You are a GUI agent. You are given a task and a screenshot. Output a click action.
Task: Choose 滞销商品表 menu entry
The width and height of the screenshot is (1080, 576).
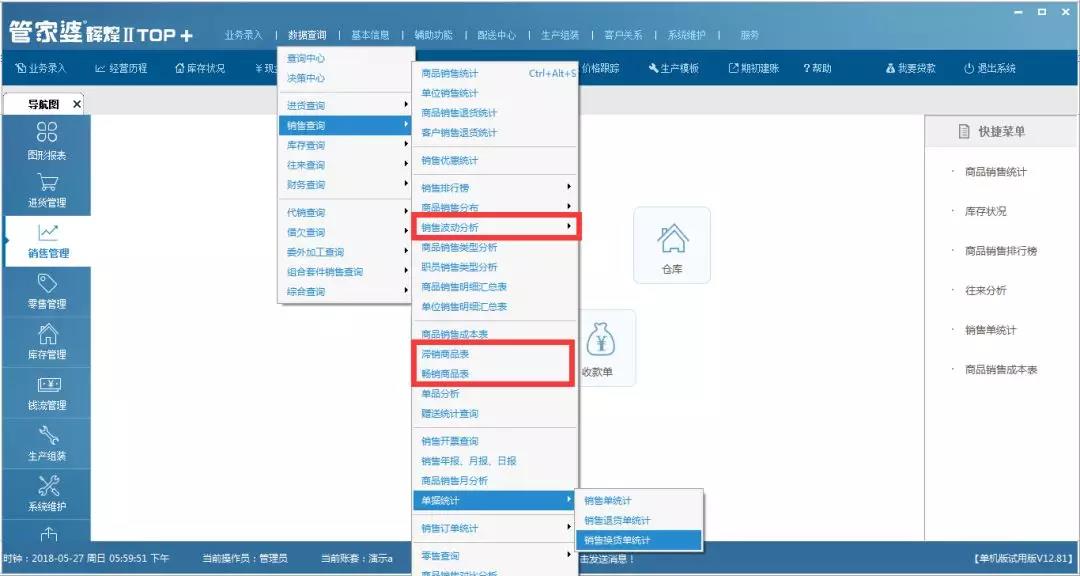click(446, 354)
